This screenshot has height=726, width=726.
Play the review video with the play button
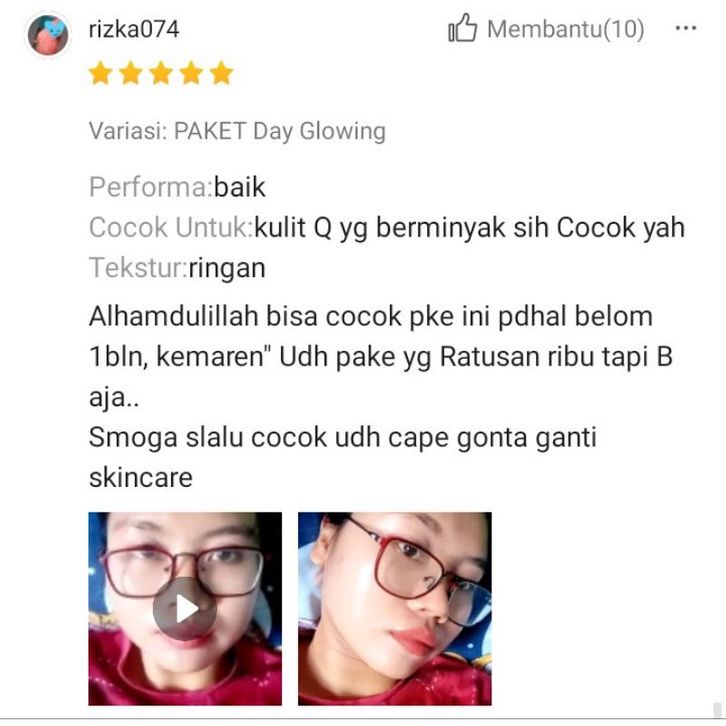(x=185, y=608)
